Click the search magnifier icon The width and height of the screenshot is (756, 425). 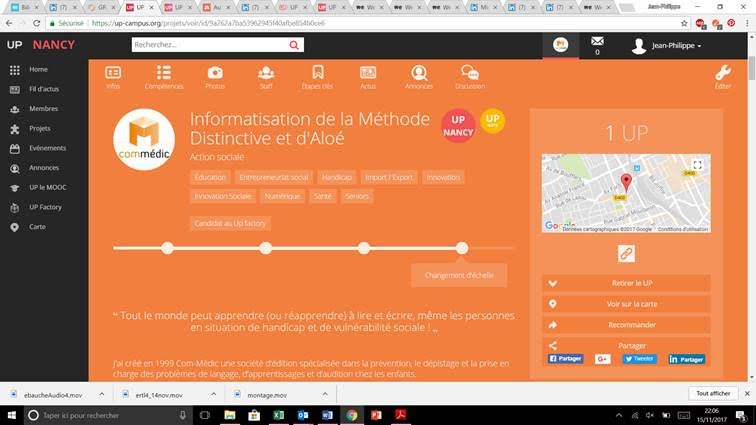(294, 45)
